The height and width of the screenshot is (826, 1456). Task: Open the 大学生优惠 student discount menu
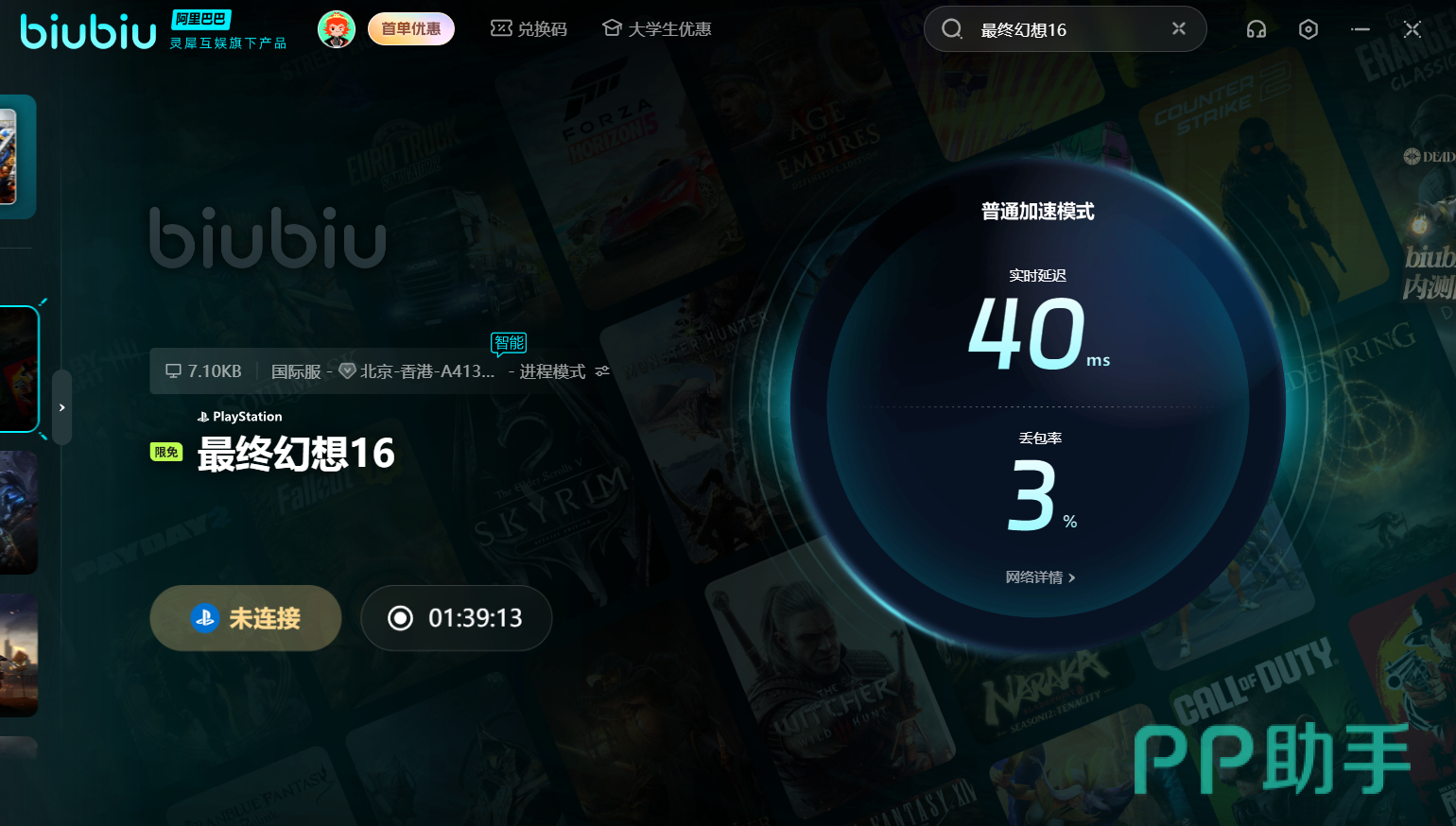(x=656, y=29)
